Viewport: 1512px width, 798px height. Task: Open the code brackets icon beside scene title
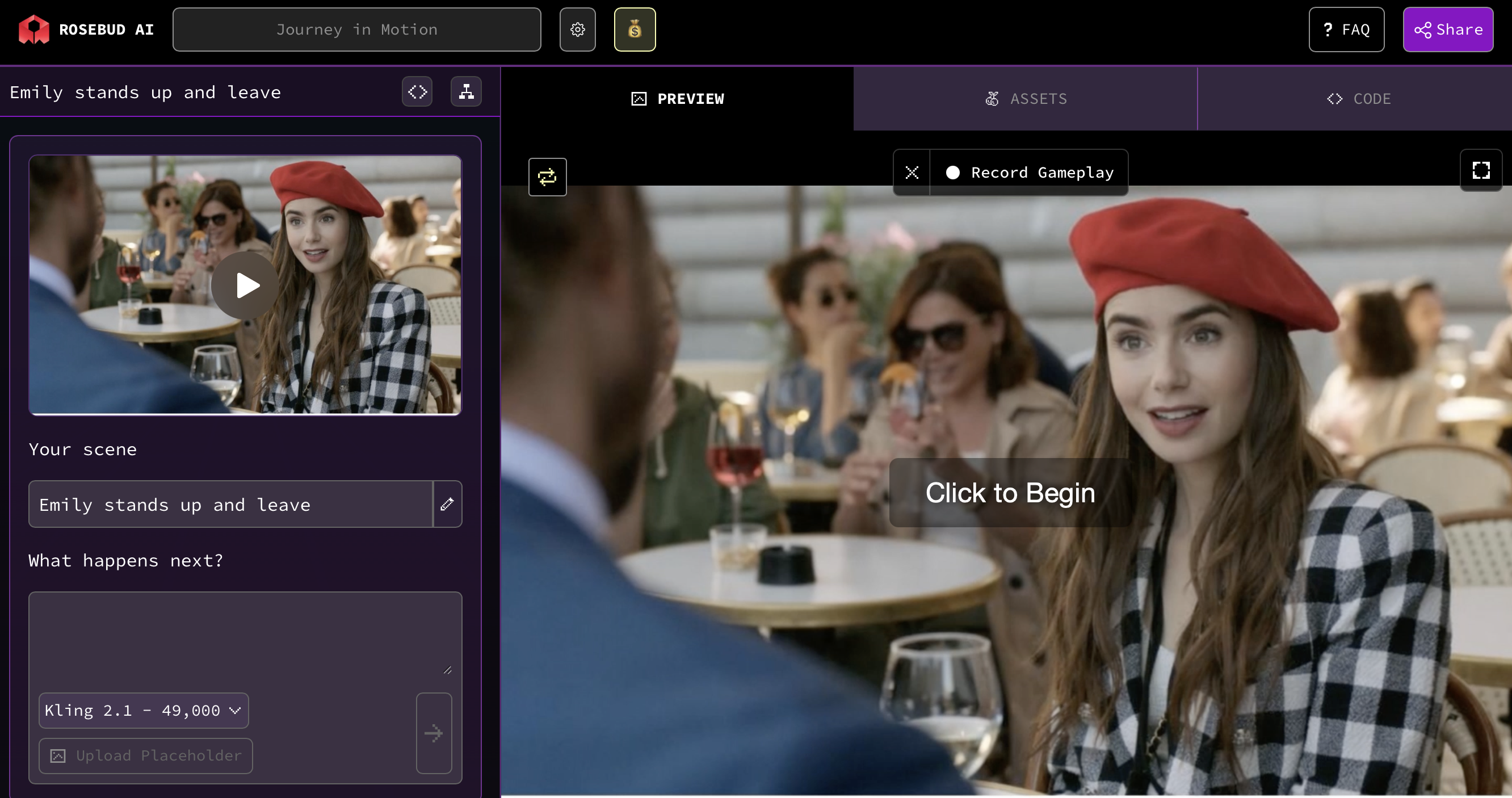tap(417, 91)
